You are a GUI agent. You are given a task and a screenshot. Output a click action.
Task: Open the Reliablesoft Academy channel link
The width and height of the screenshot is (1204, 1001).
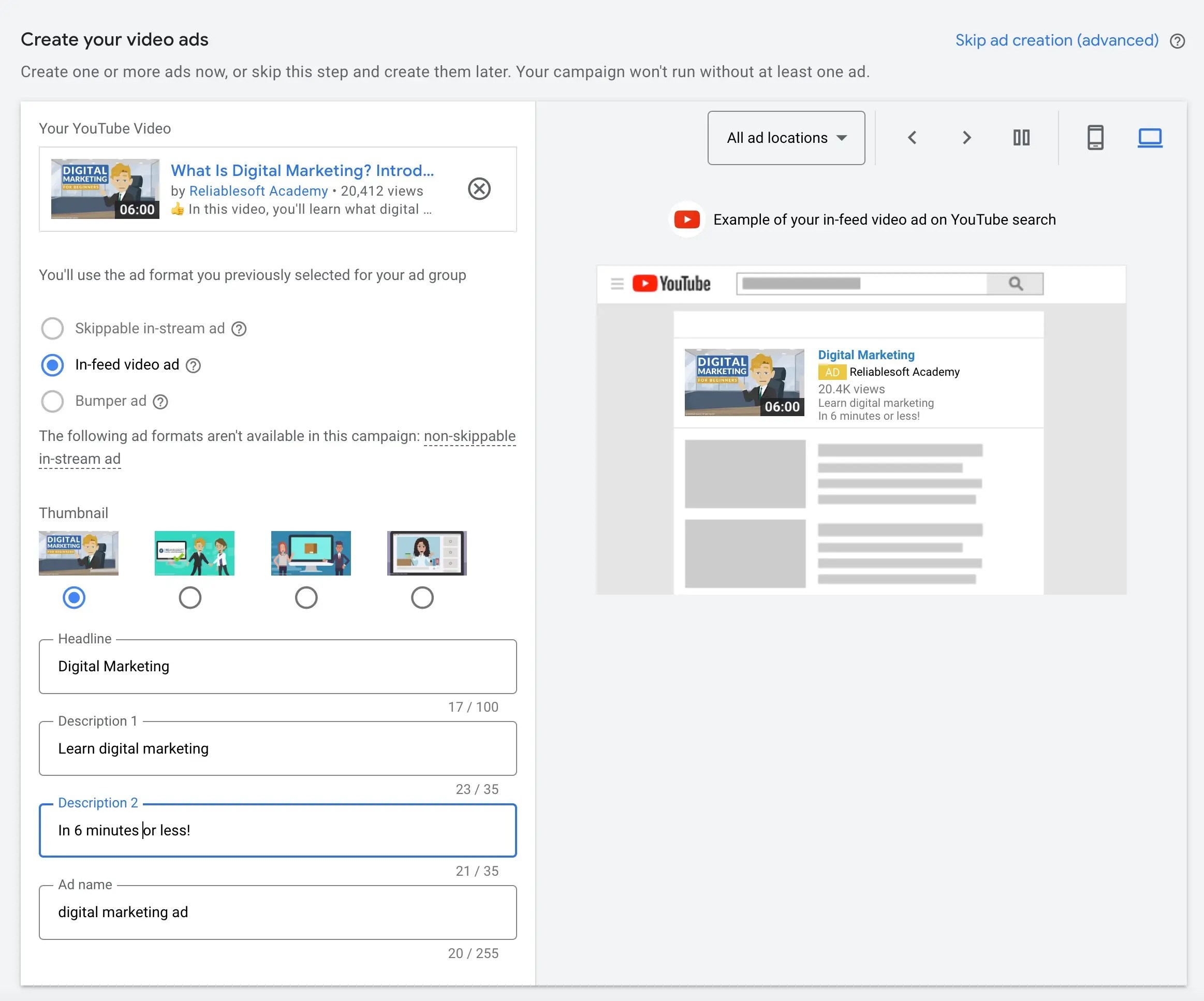(x=258, y=191)
